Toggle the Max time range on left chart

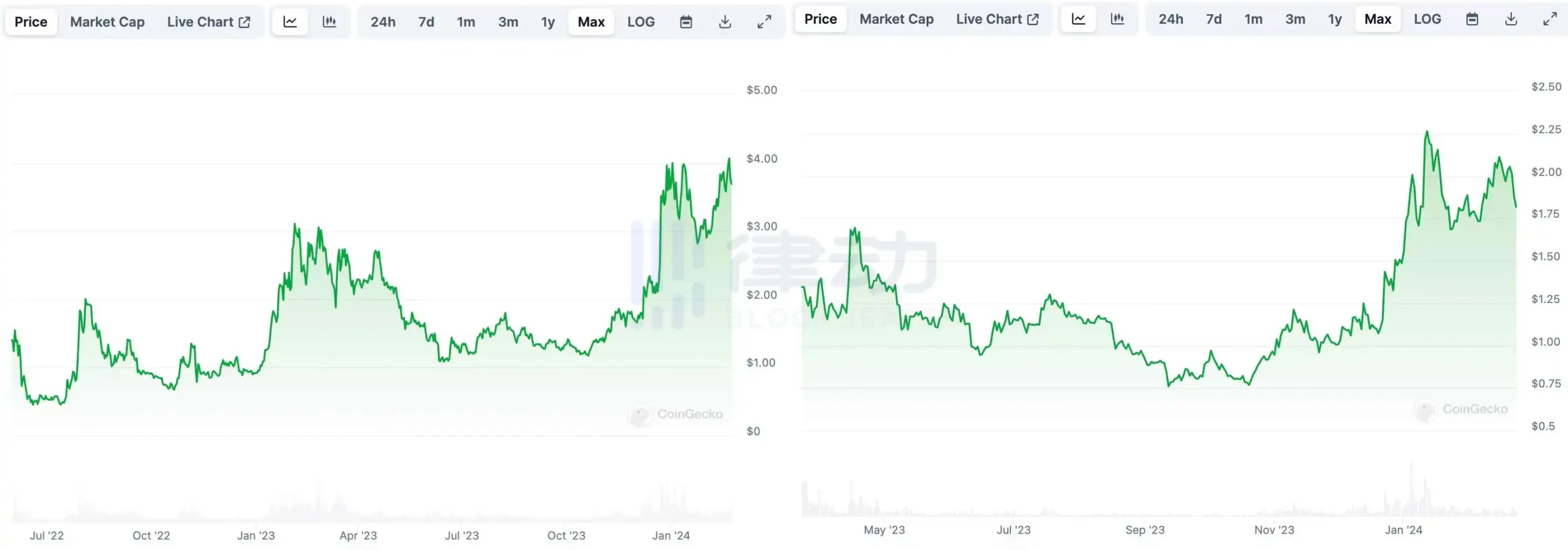590,21
